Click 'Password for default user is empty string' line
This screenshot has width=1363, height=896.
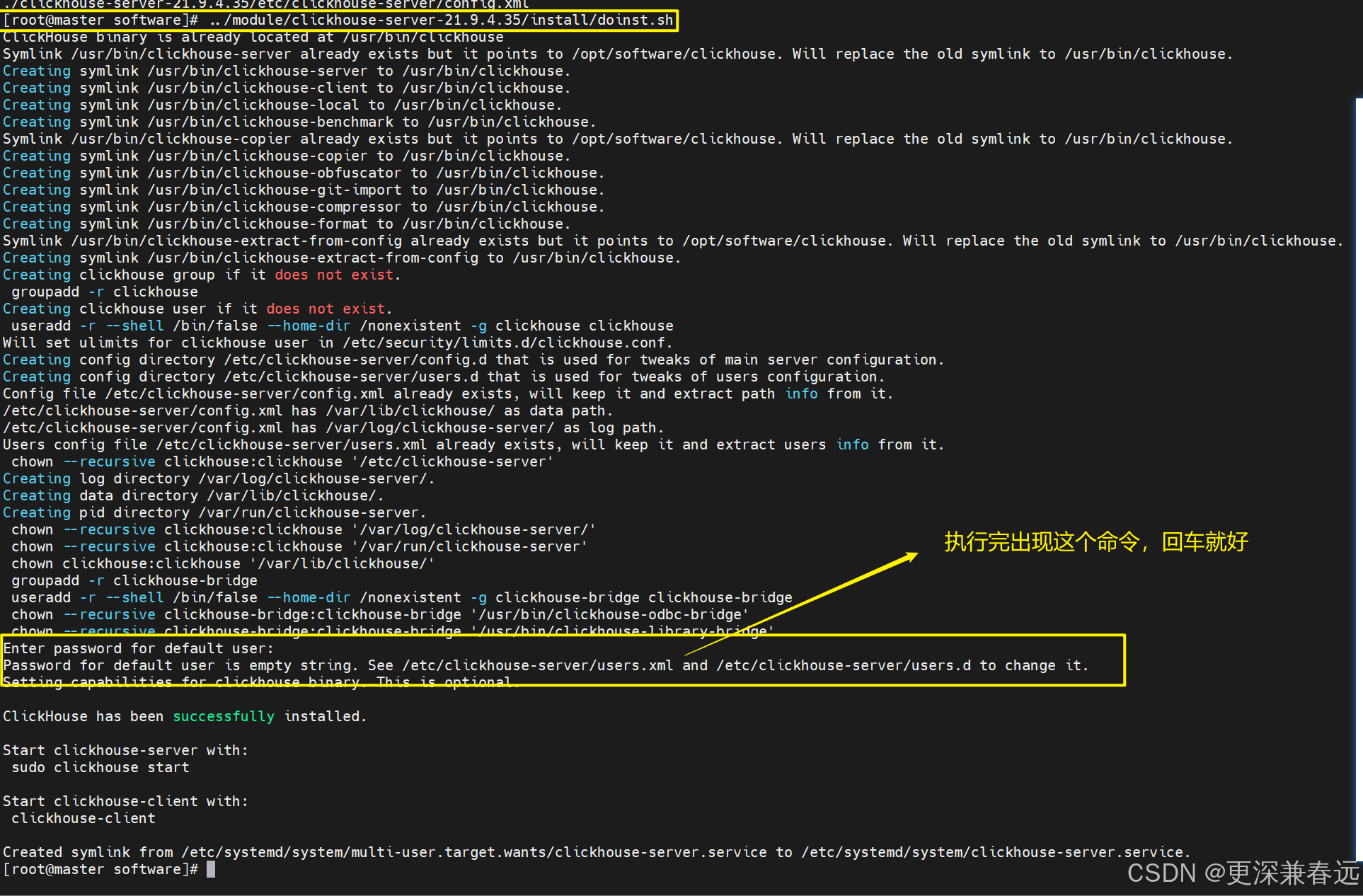point(546,665)
